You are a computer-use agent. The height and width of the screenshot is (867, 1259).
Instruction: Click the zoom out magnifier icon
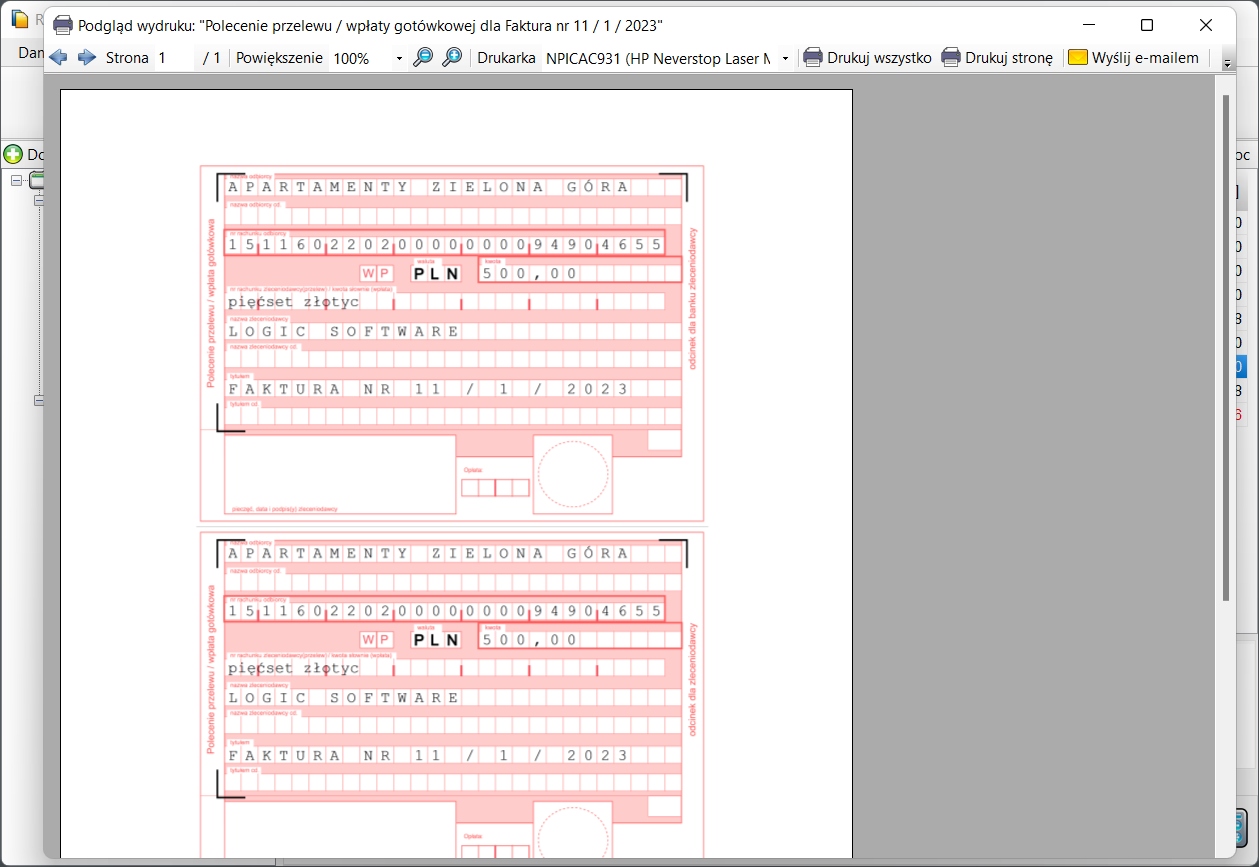423,58
